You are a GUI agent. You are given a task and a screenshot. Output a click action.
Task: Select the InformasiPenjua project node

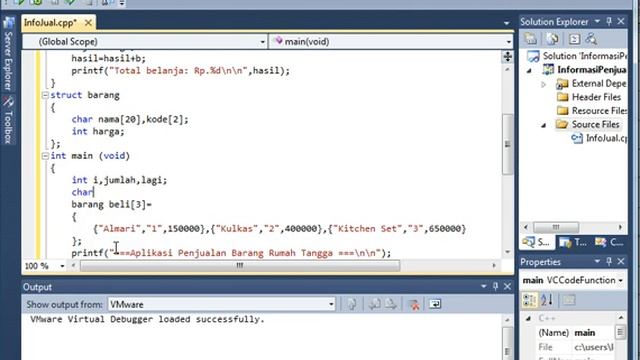pyautogui.click(x=584, y=70)
